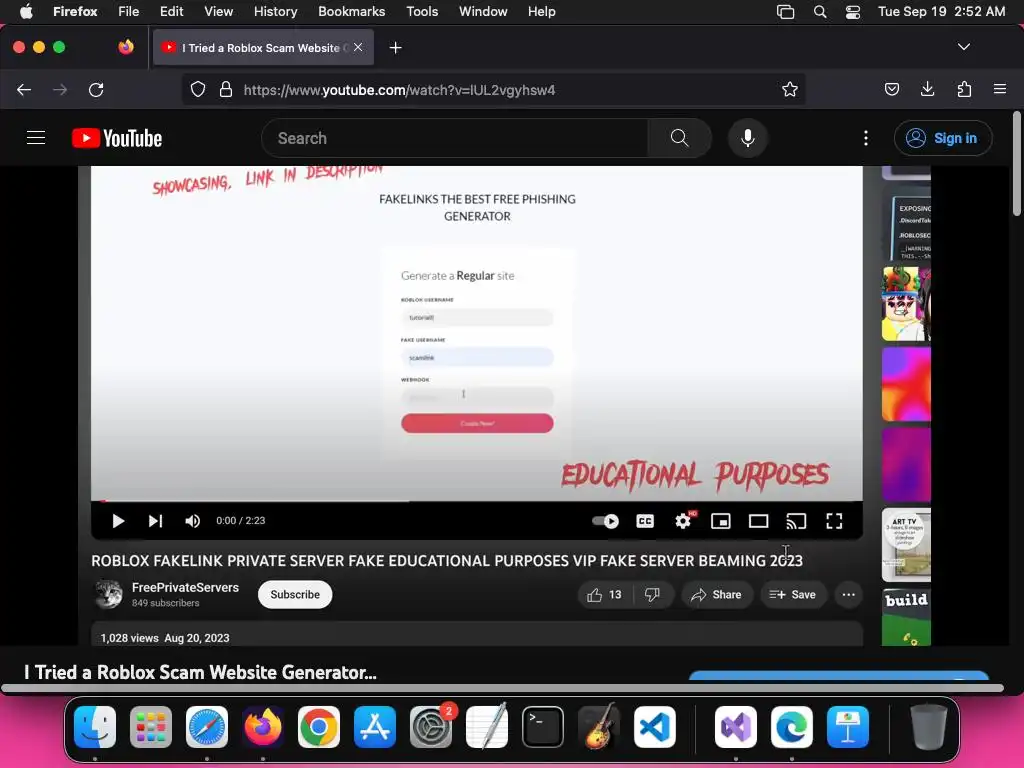1024x768 pixels.
Task: Open more actions ellipsis under video
Action: [848, 595]
